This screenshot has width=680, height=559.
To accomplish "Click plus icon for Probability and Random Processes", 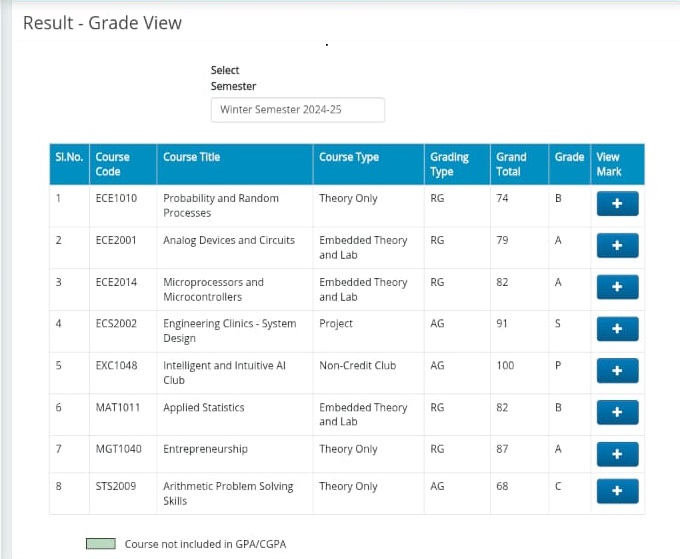I will (x=617, y=204).
